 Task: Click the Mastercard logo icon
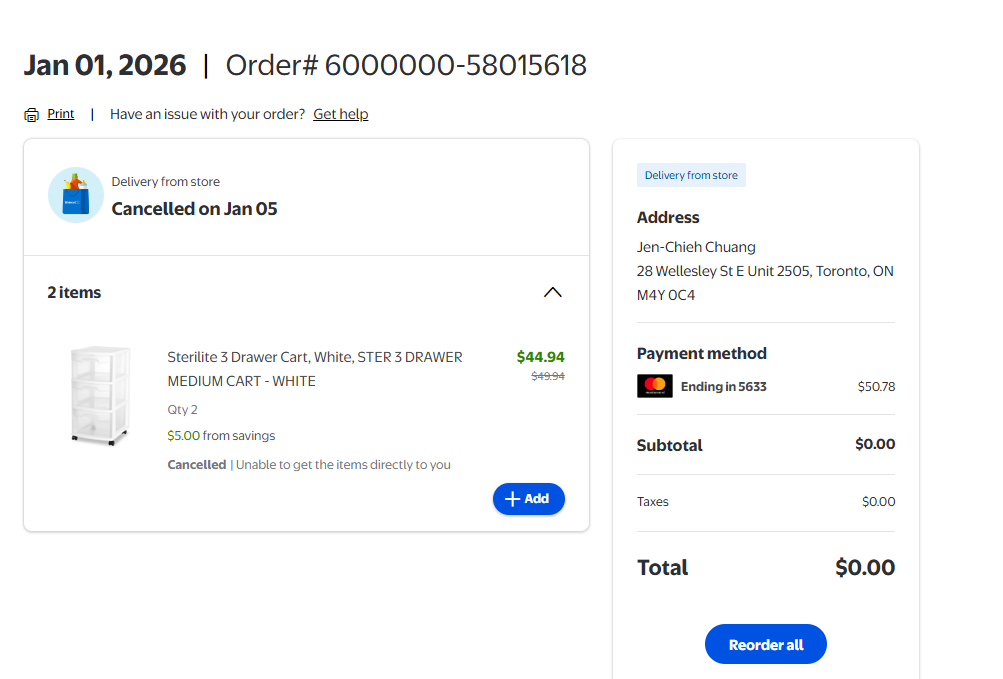[654, 386]
